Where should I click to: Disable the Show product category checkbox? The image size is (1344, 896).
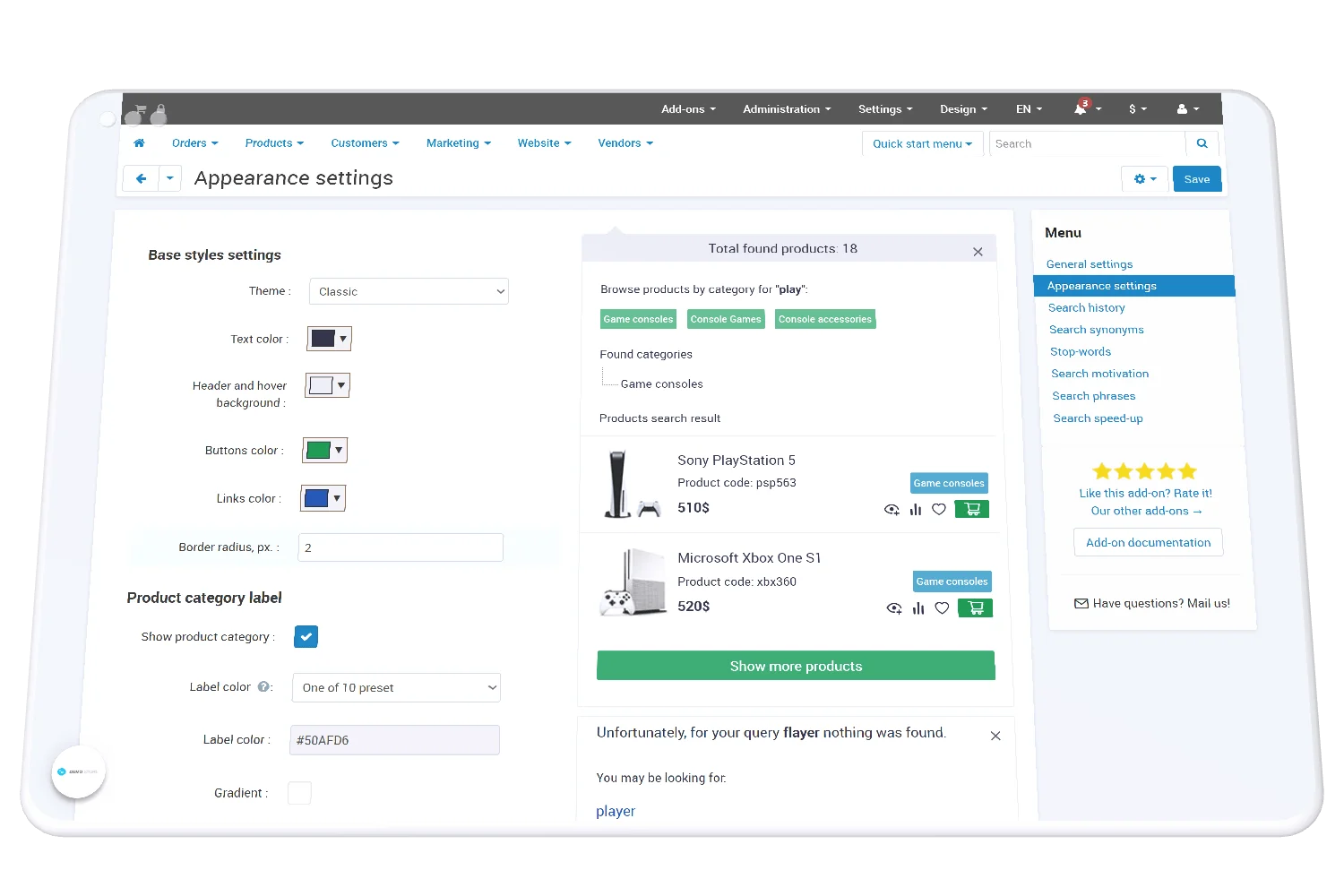[x=306, y=637]
